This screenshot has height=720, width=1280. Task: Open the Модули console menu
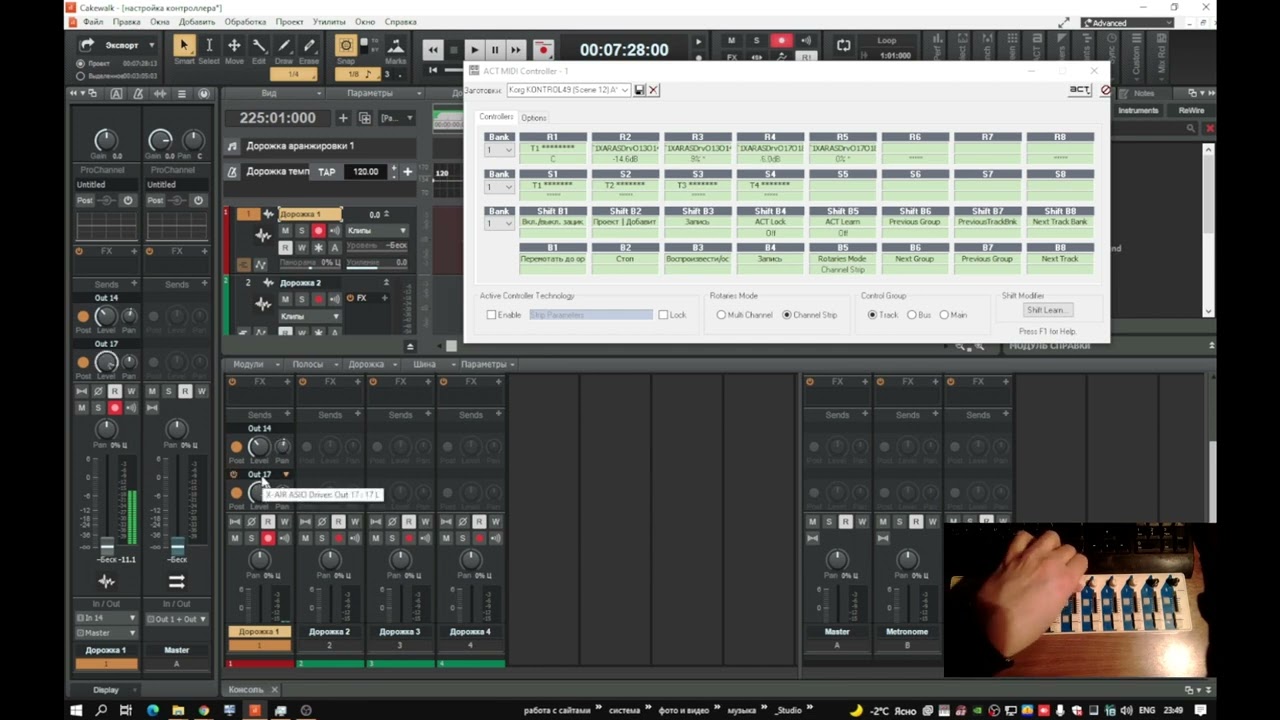(249, 364)
